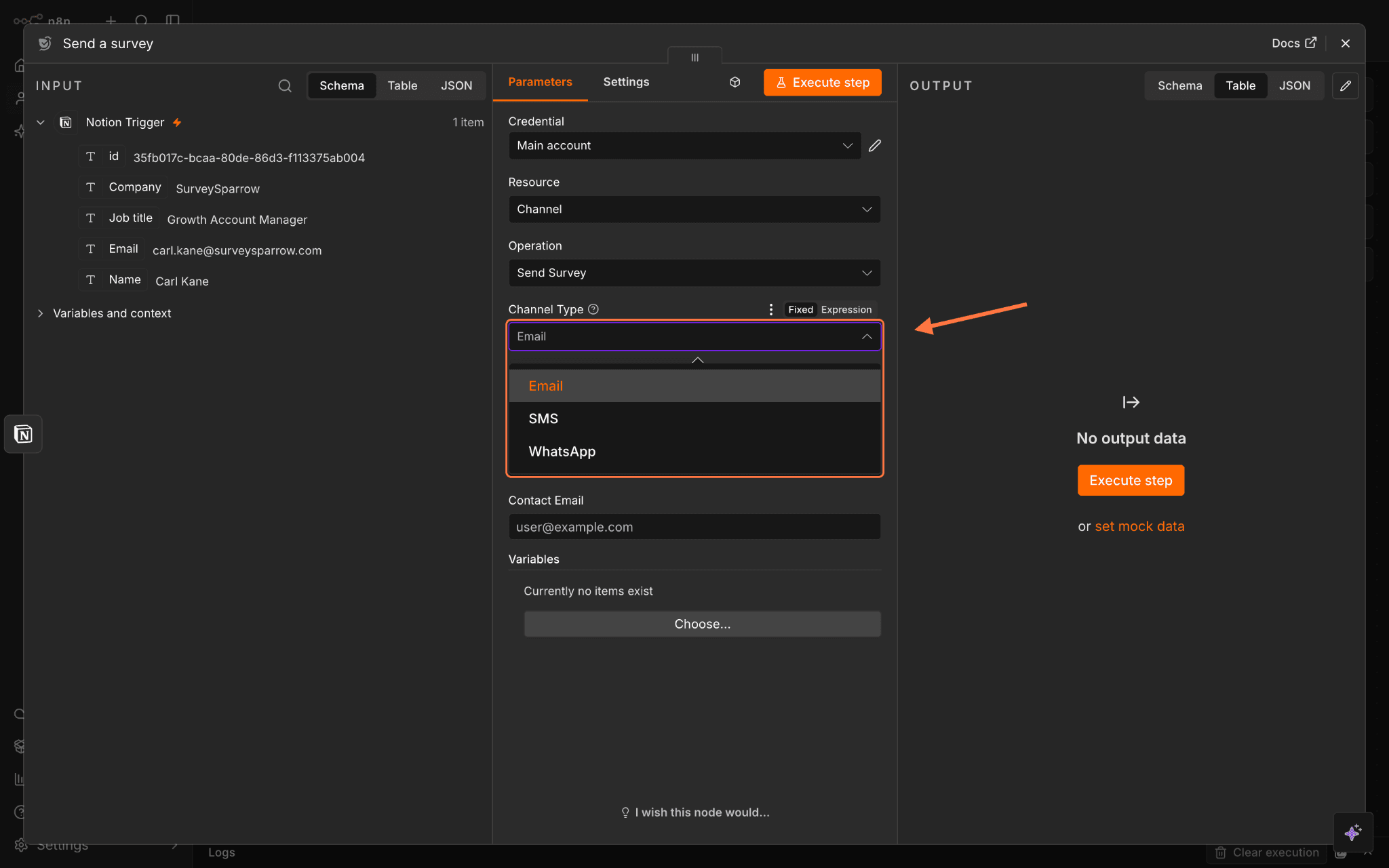The width and height of the screenshot is (1389, 868).
Task: Click the SurveySparrow company value
Action: (218, 189)
